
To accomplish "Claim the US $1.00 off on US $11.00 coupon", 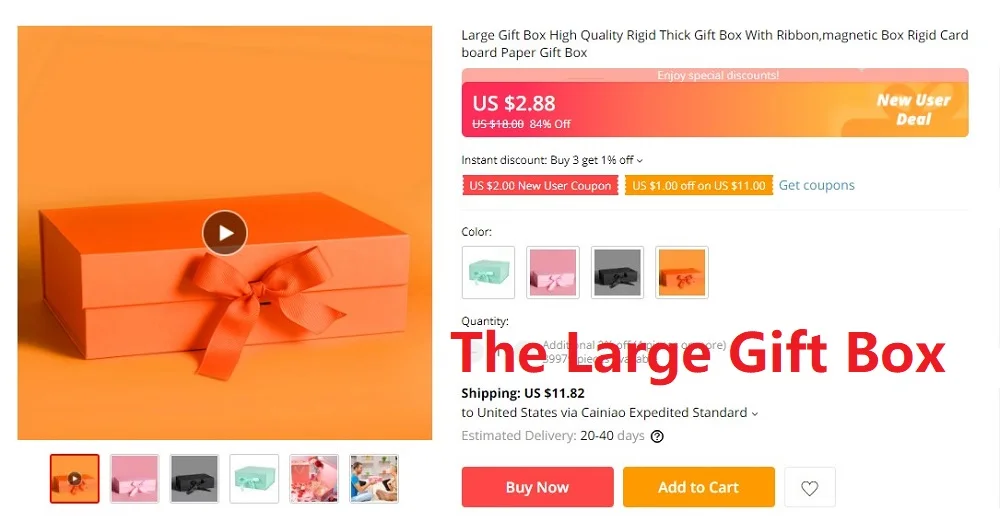I will coord(698,186).
